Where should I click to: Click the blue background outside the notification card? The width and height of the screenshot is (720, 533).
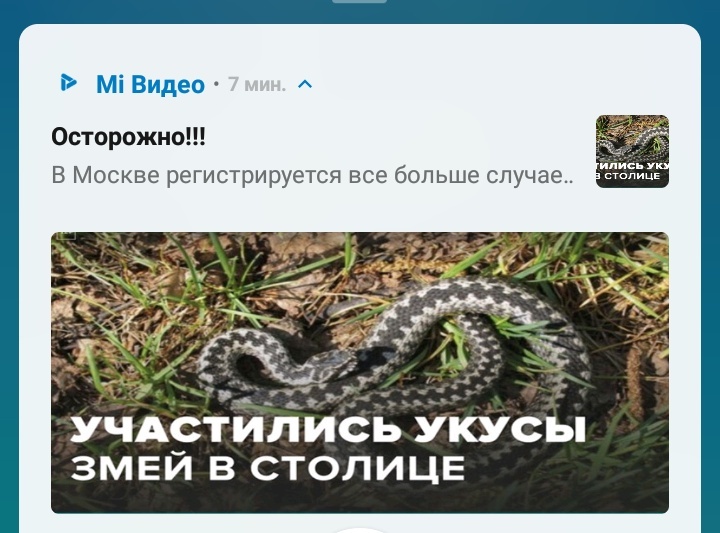(8, 275)
